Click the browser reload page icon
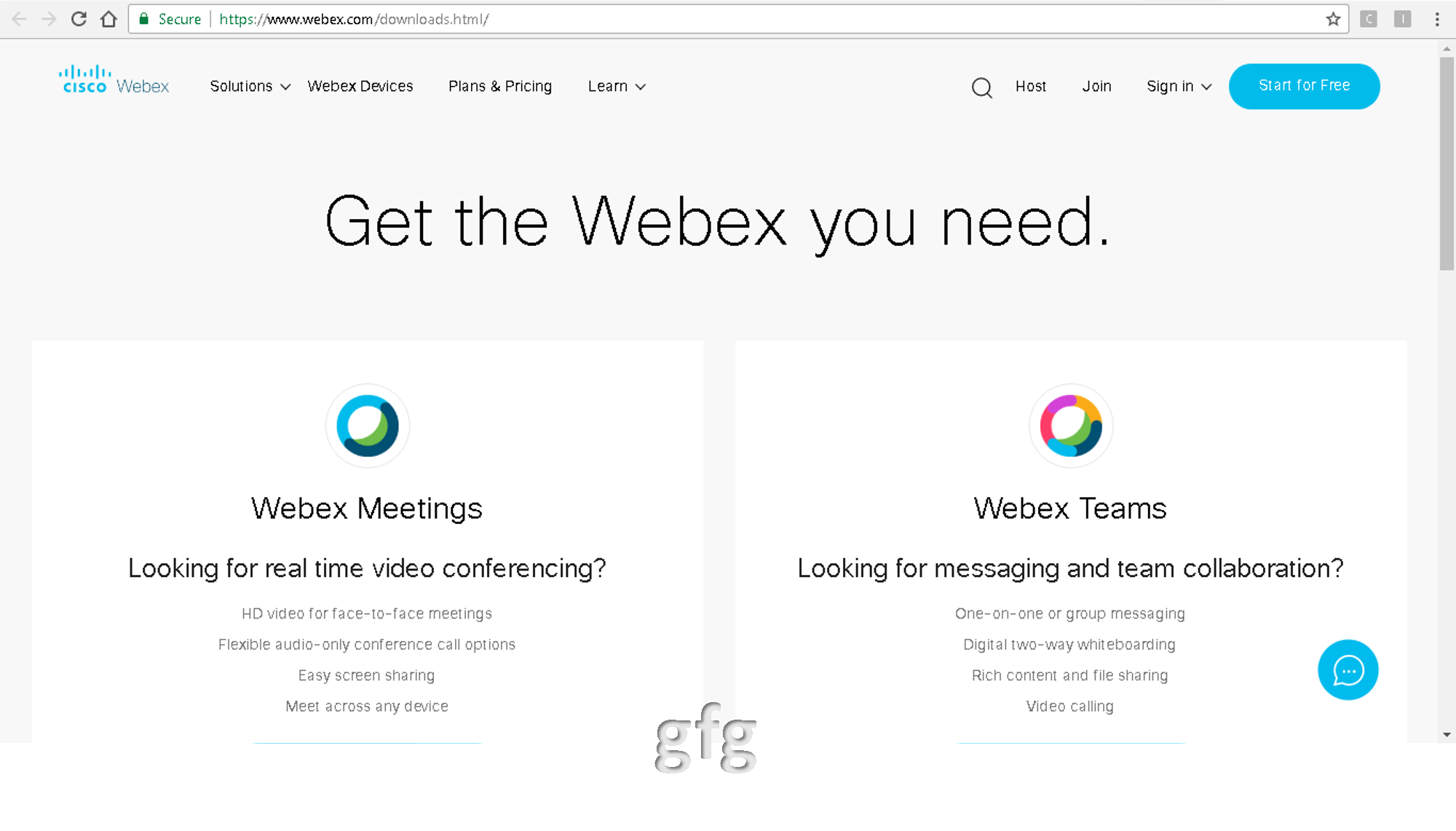Screen dimensions: 1456x831 pos(78,19)
